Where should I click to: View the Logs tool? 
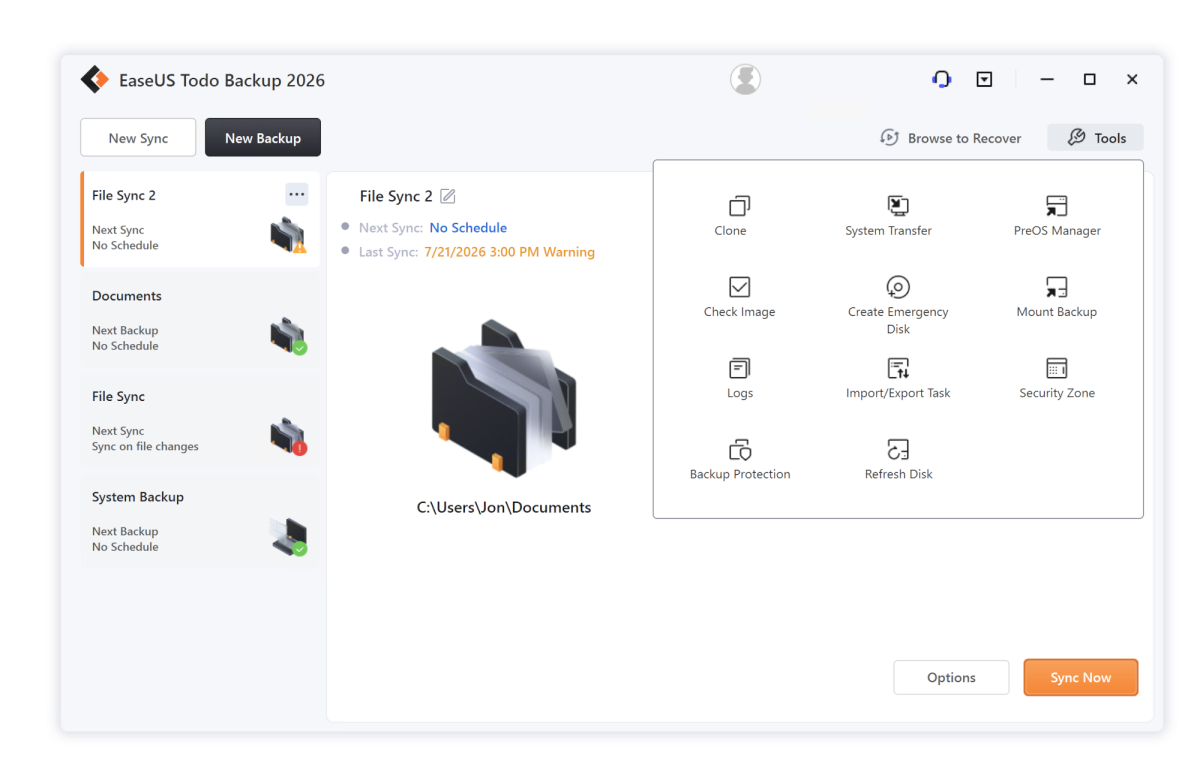[x=739, y=377]
